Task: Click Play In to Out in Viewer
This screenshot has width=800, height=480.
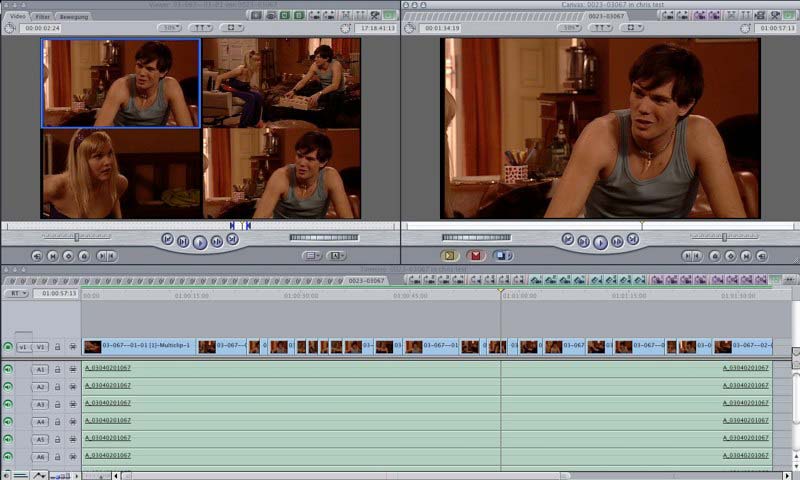Action: click(183, 241)
